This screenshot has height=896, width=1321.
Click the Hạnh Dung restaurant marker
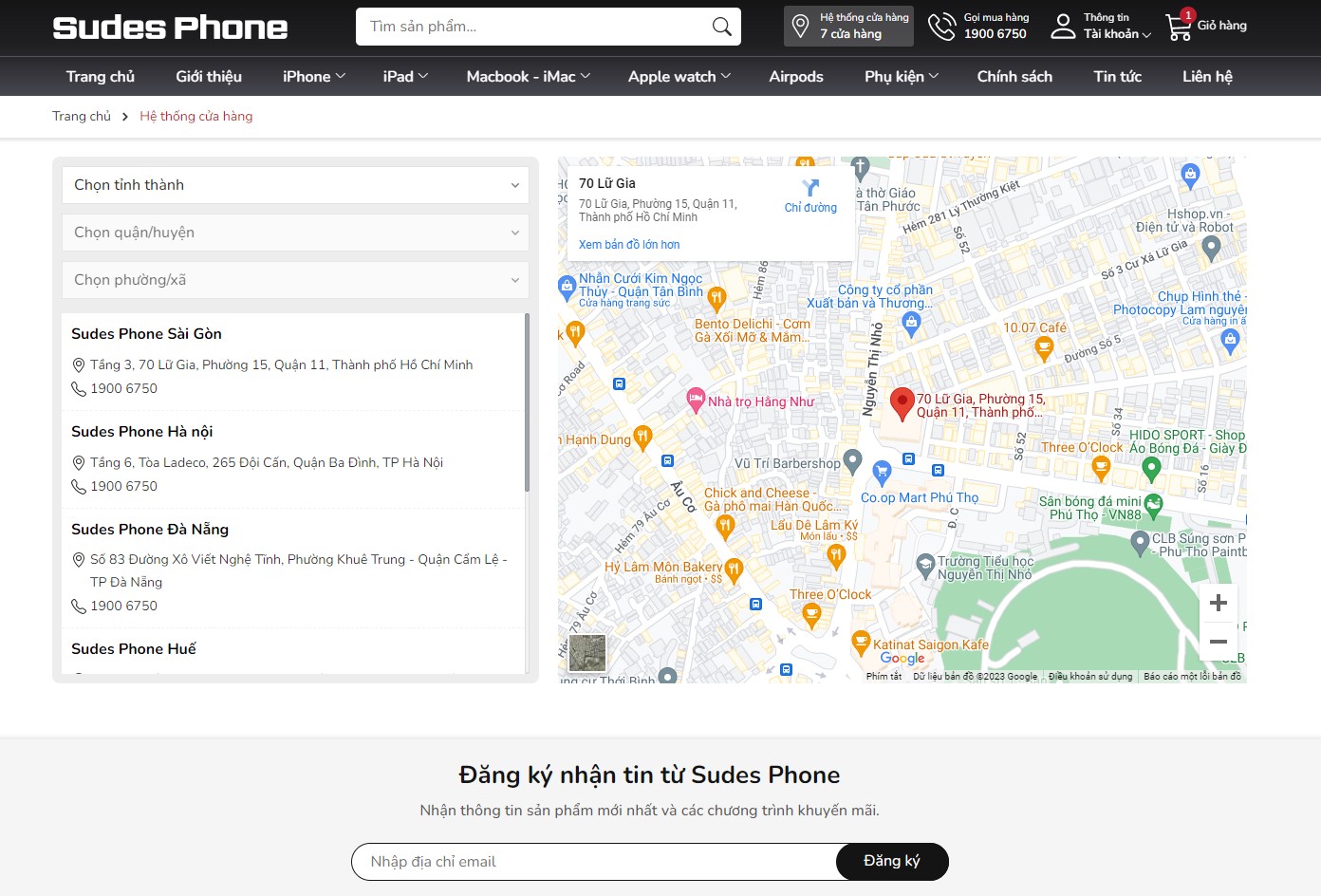click(642, 438)
